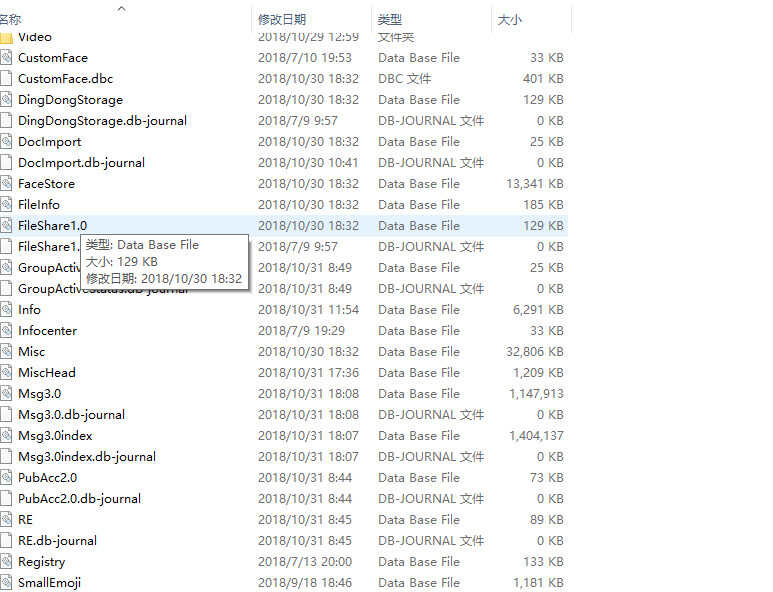Select the DingDongStorage file name
This screenshot has height=592, width=773.
point(70,100)
